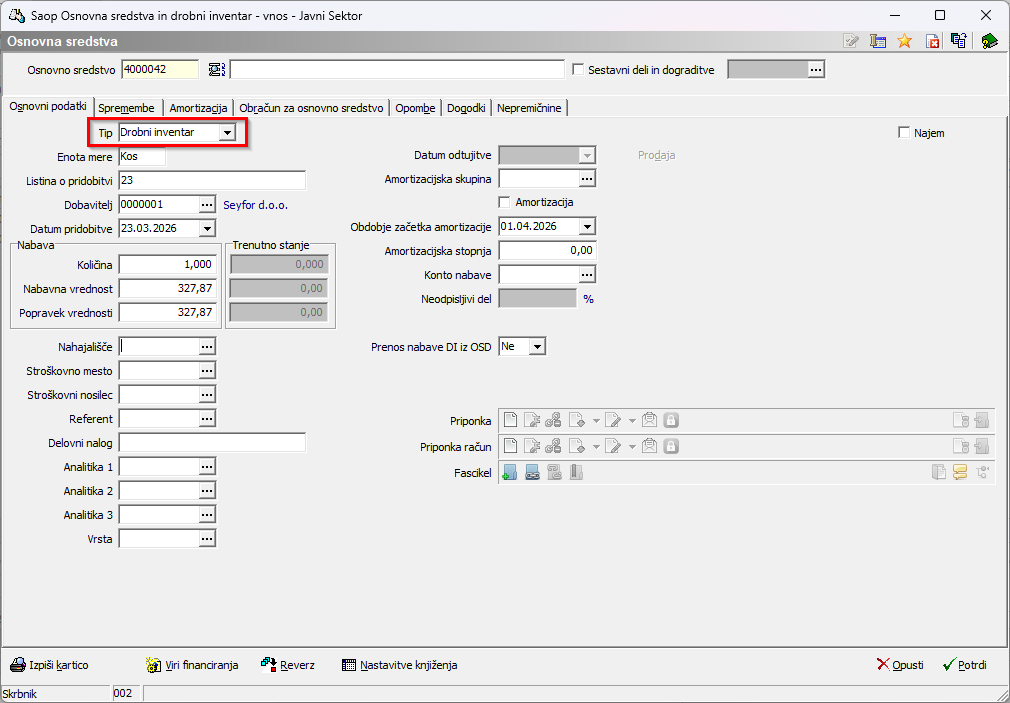1010x703 pixels.
Task: Click the import arrow icon at Priponka row end
Action: pyautogui.click(x=982, y=421)
